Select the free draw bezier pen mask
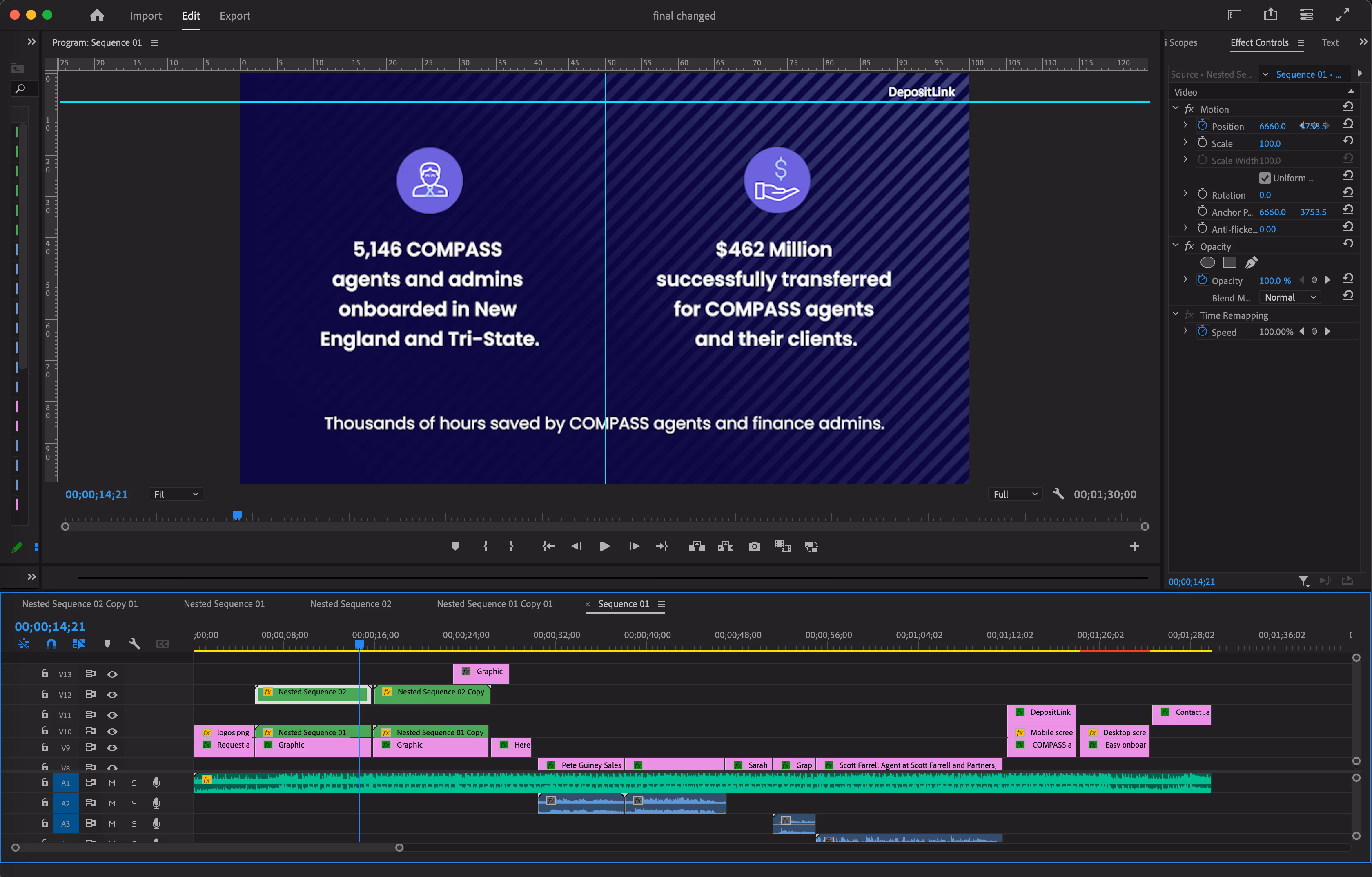 point(1251,262)
